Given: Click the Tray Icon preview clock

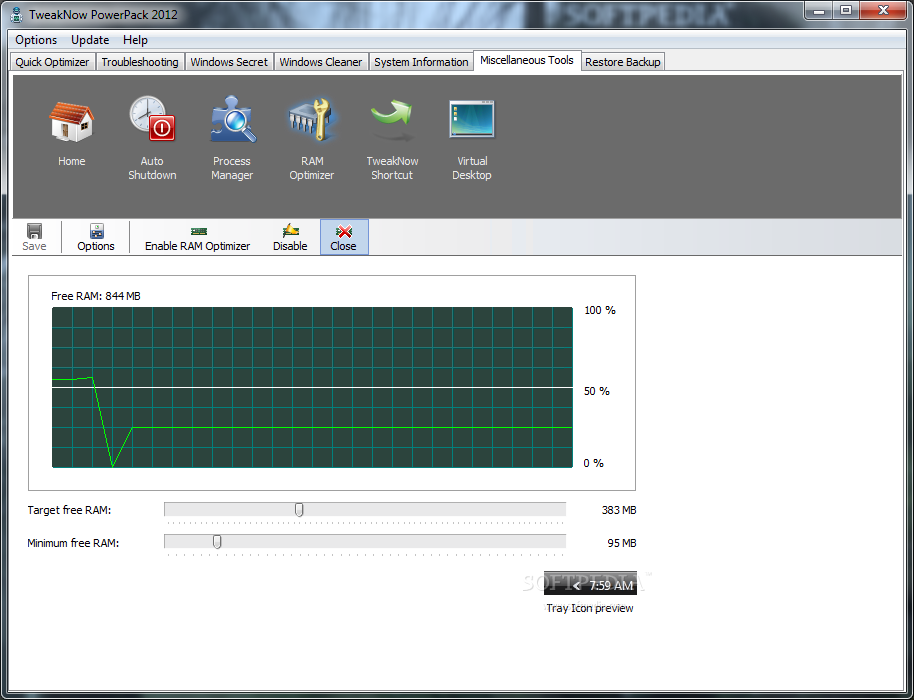Looking at the screenshot, I should pyautogui.click(x=590, y=583).
